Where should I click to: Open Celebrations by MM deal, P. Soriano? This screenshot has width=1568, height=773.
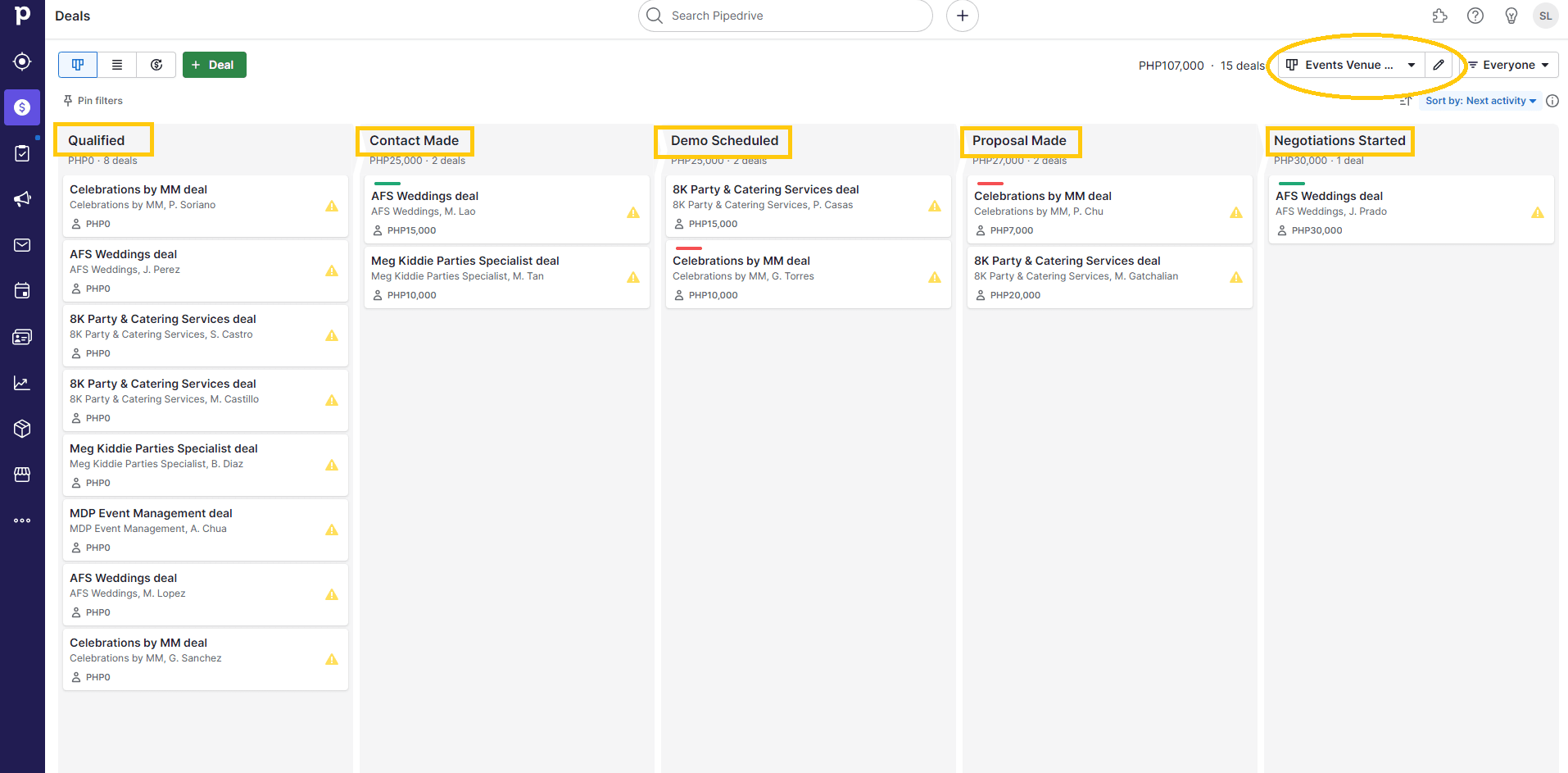tap(206, 206)
